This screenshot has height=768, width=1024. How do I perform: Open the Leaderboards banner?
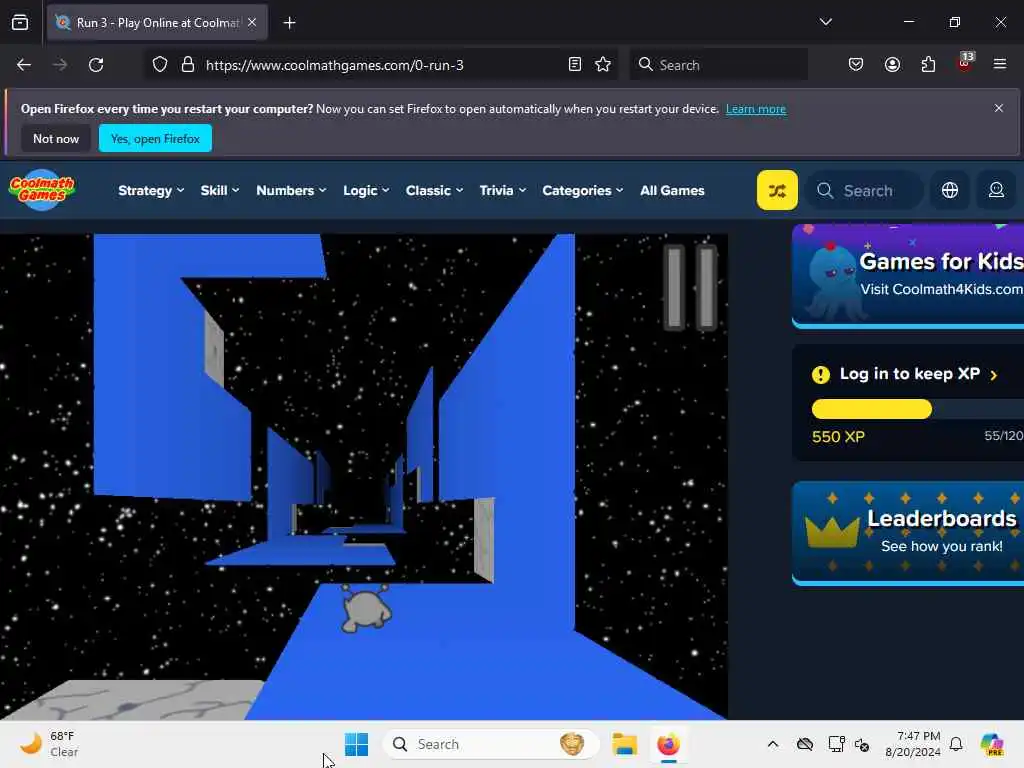(x=908, y=533)
